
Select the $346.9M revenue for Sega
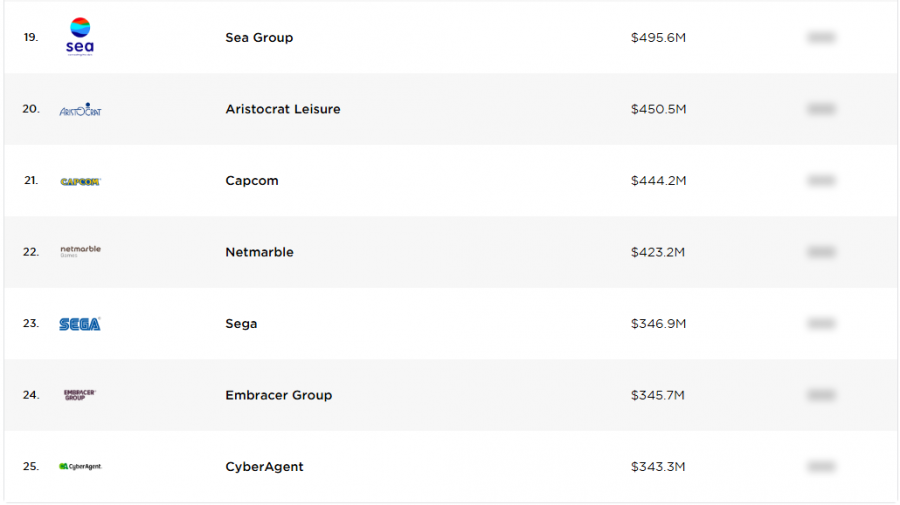point(658,324)
